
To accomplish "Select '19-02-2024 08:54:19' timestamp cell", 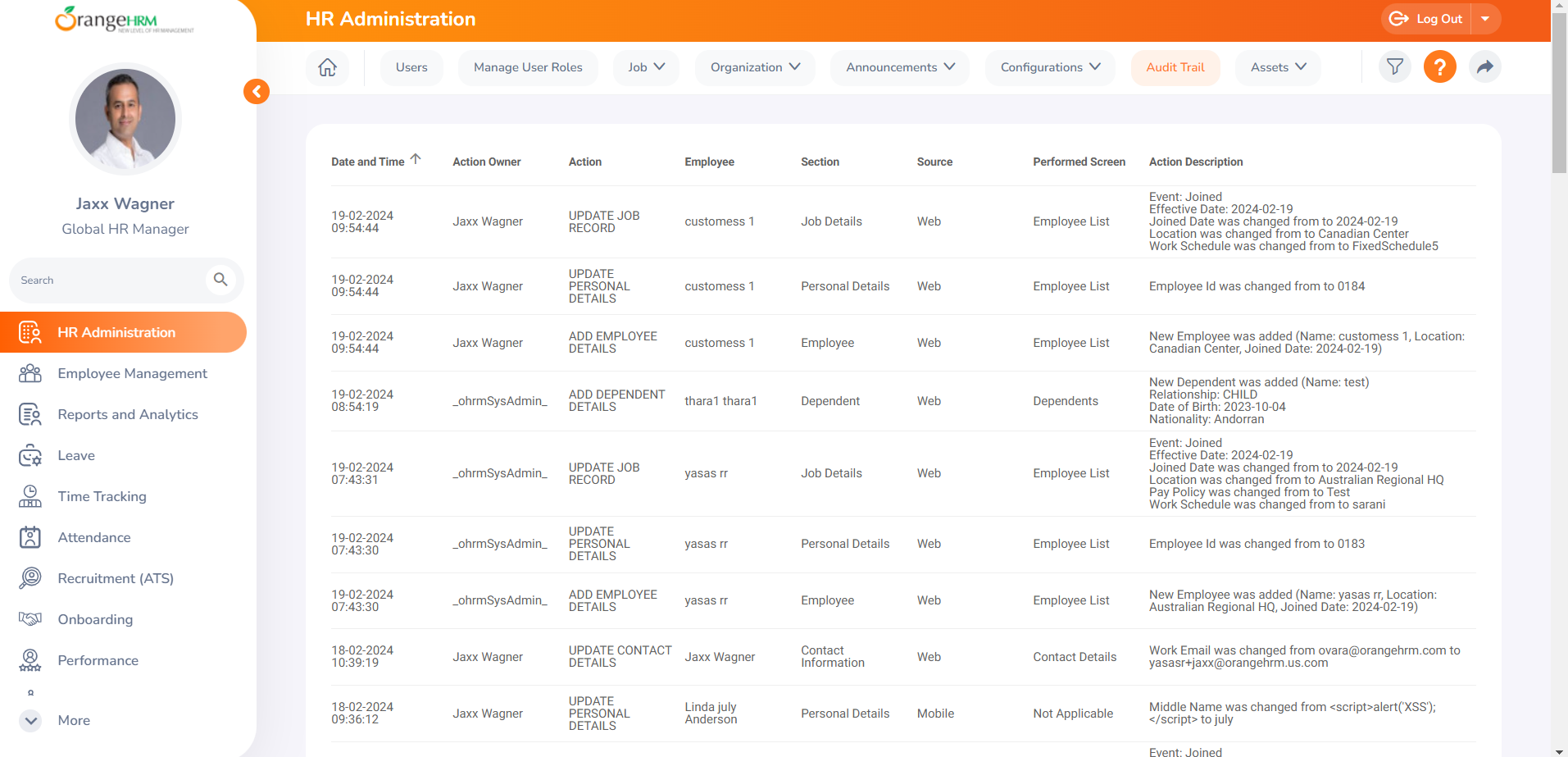I will tap(362, 401).
